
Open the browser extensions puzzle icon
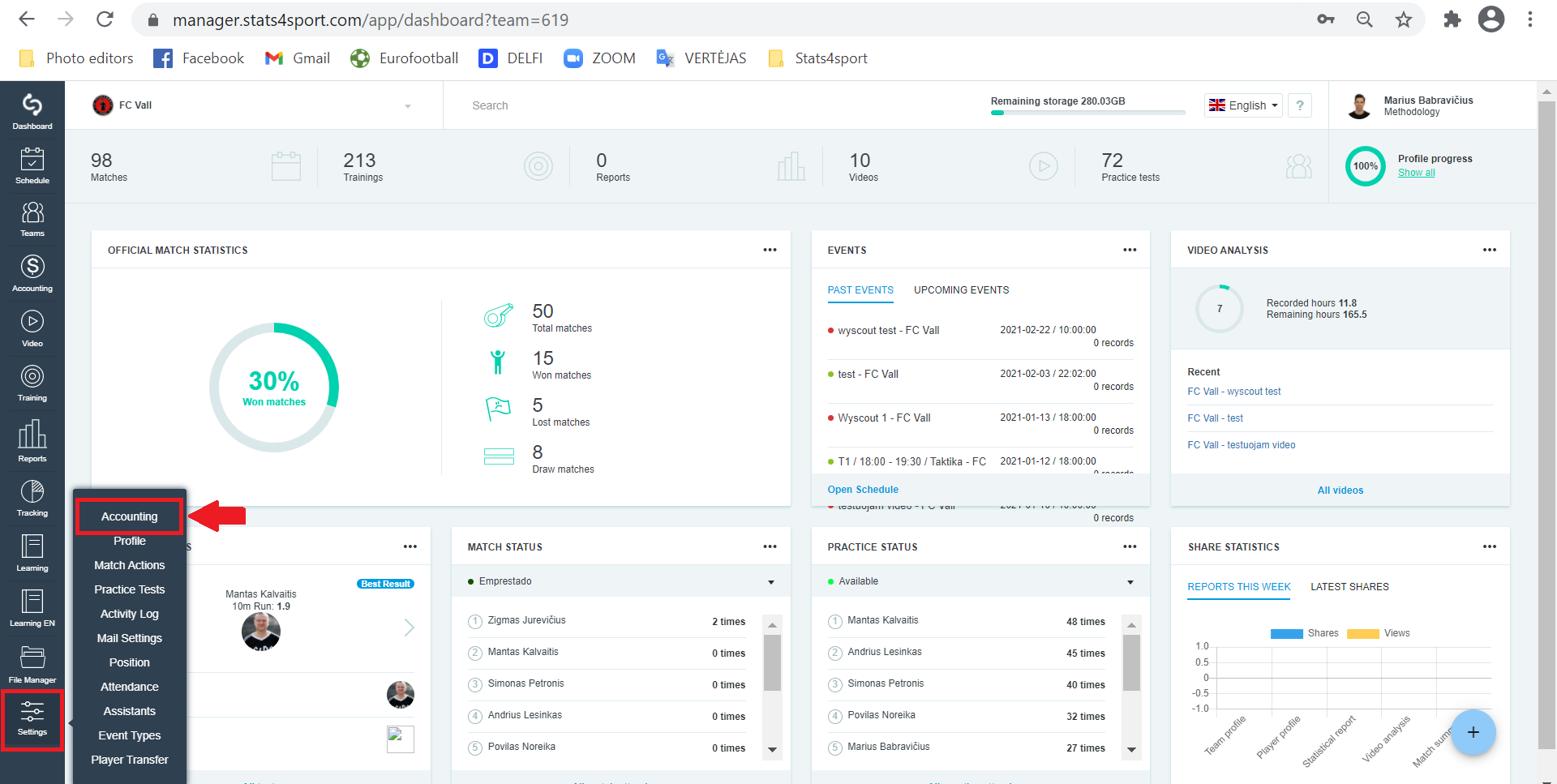[x=1452, y=19]
